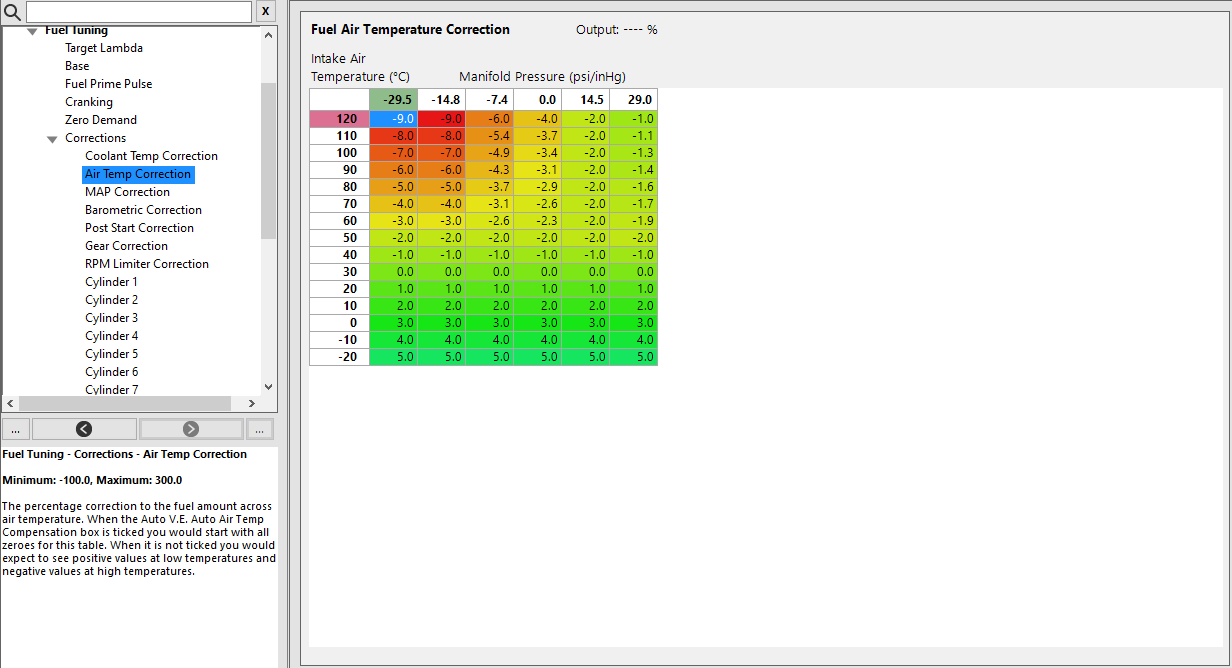Click the -29.5 manifold pressure column header
Screen dimensions: 1232x668
click(x=394, y=99)
